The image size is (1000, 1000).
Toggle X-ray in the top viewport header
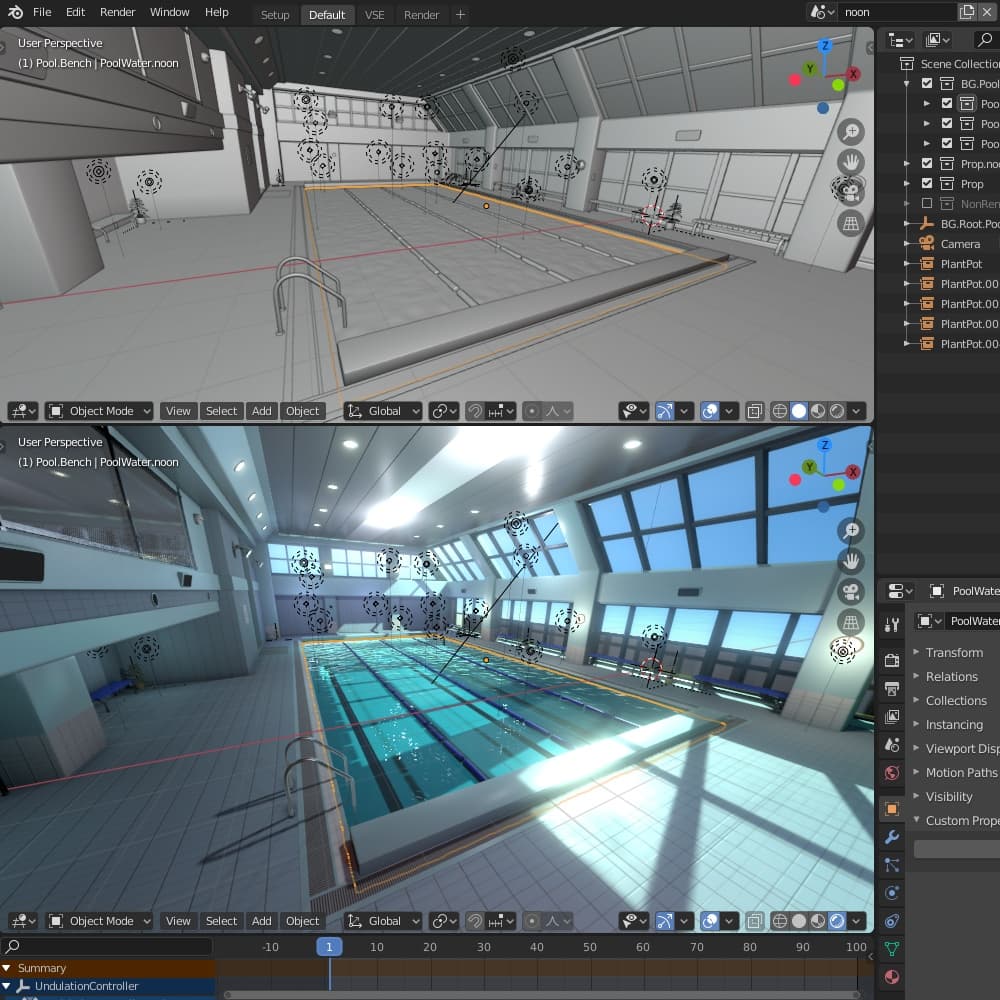[756, 411]
